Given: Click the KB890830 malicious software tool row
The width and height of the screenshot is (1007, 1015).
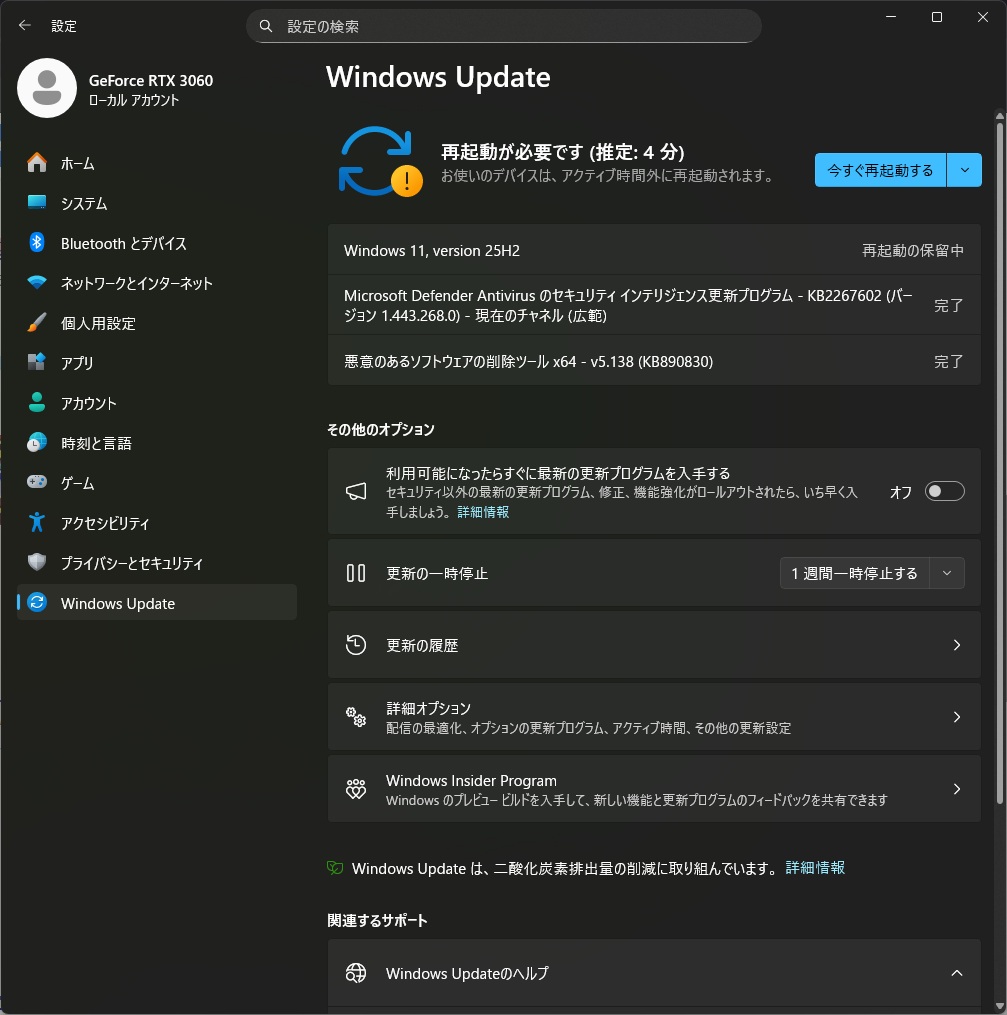Looking at the screenshot, I should 654,361.
